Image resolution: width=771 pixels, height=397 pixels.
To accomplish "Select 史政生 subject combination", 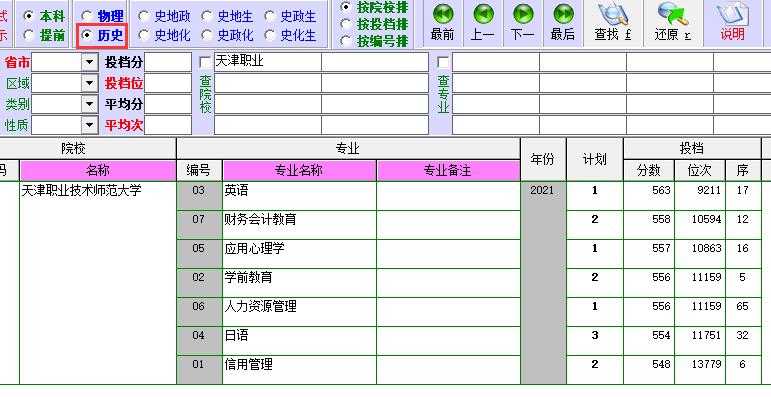I will coord(270,16).
